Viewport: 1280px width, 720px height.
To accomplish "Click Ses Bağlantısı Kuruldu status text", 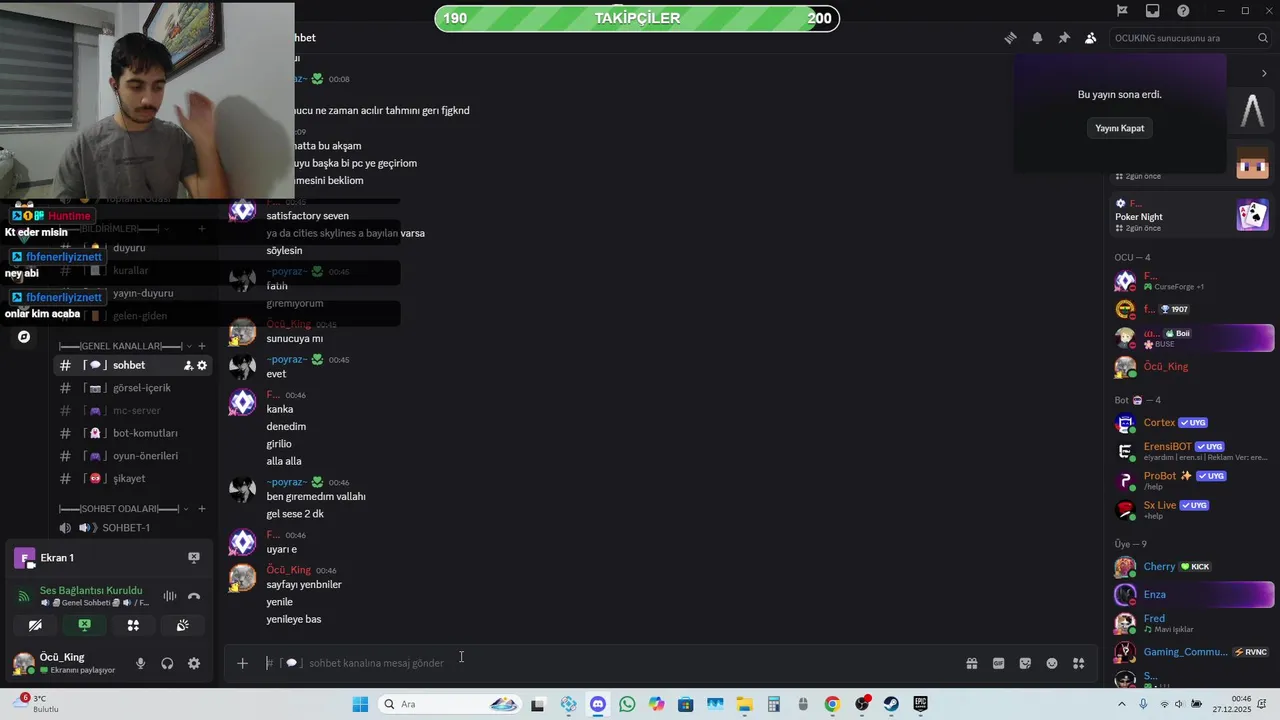I will click(91, 591).
